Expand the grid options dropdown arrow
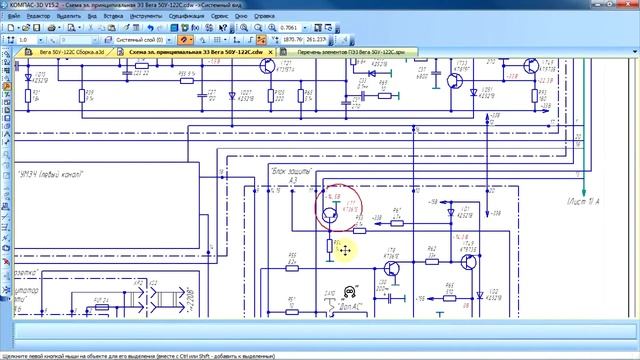The width and height of the screenshot is (640, 360). pyautogui.click(x=225, y=40)
